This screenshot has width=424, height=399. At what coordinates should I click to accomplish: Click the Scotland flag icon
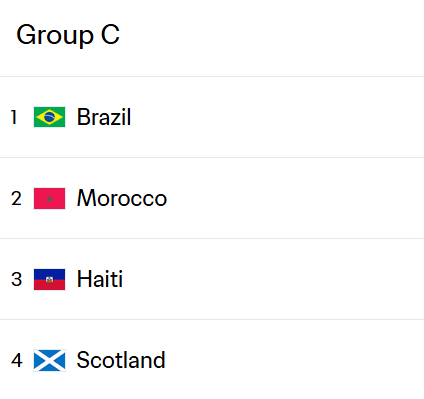point(49,360)
